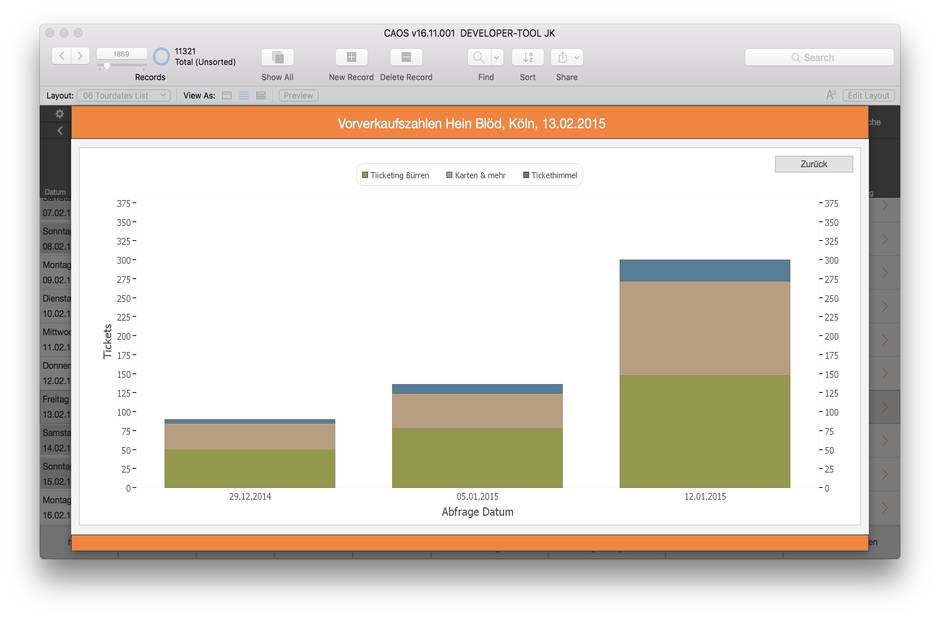
Task: Select the Mittwoch 11.02 row
Action: click(56, 340)
